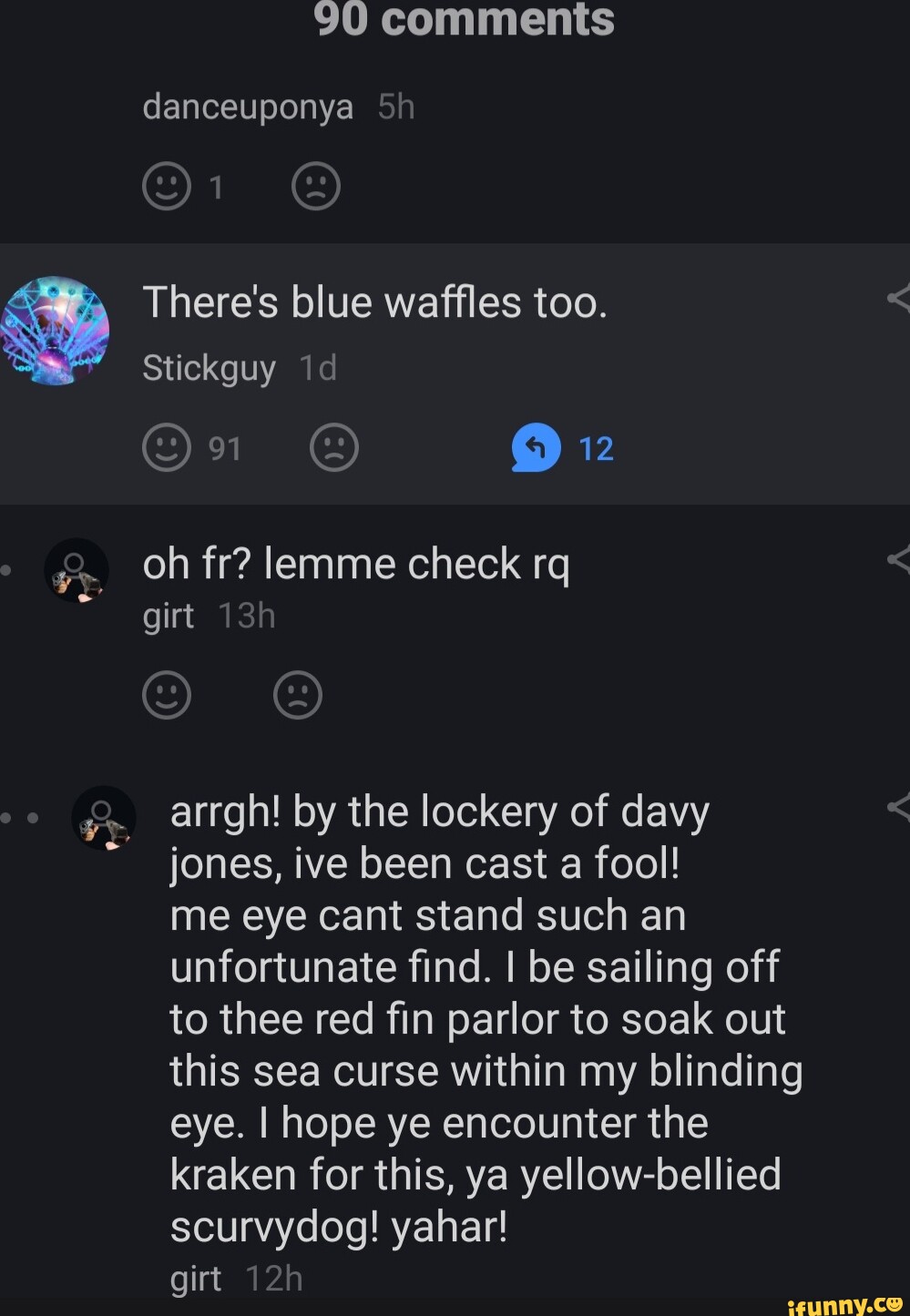The height and width of the screenshot is (1316, 910).
Task: Tap share arrow on pirate comment
Action: click(x=898, y=806)
